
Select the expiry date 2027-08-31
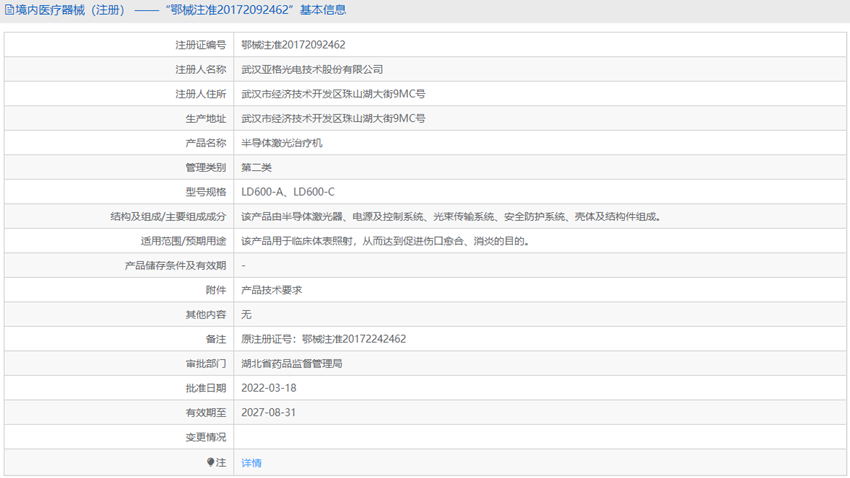[x=268, y=412]
